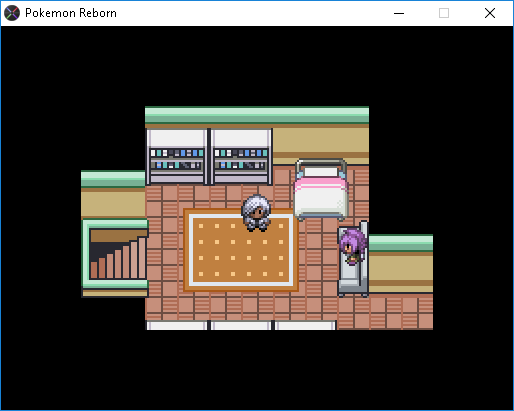Viewport: 514px width, 411px height.
Task: Click the purple-haired character at the computer
Action: 352,246
